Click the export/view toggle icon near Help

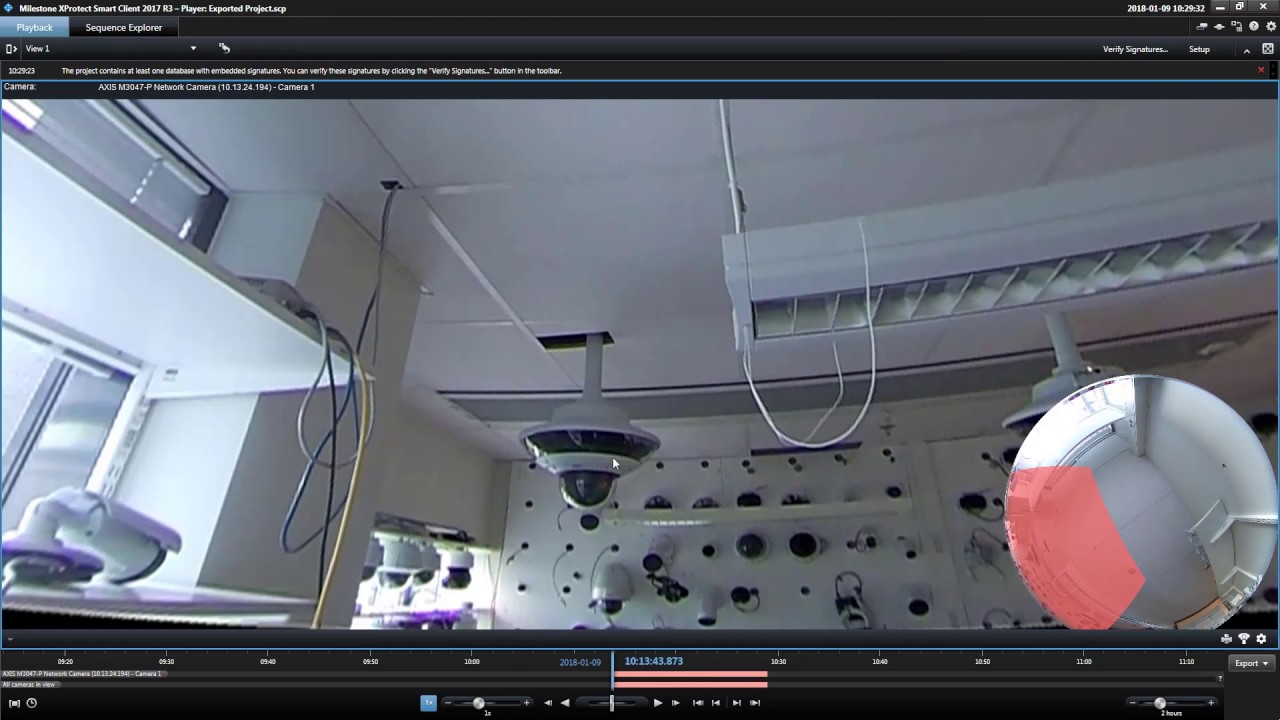coord(1236,27)
